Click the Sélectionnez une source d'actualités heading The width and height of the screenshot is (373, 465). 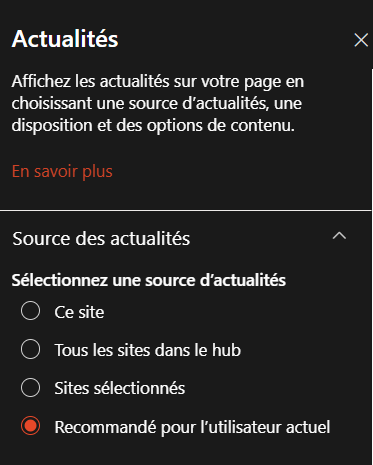click(149, 280)
